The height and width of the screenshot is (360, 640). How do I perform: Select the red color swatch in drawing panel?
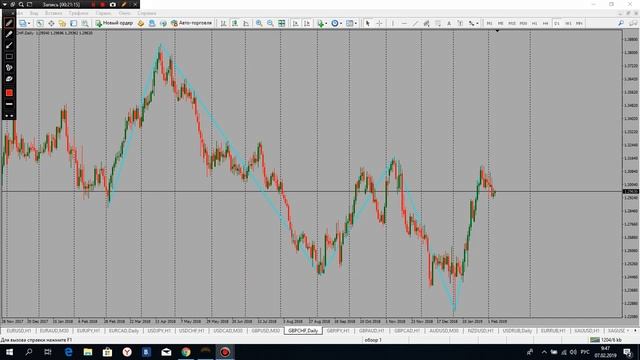click(x=9, y=93)
